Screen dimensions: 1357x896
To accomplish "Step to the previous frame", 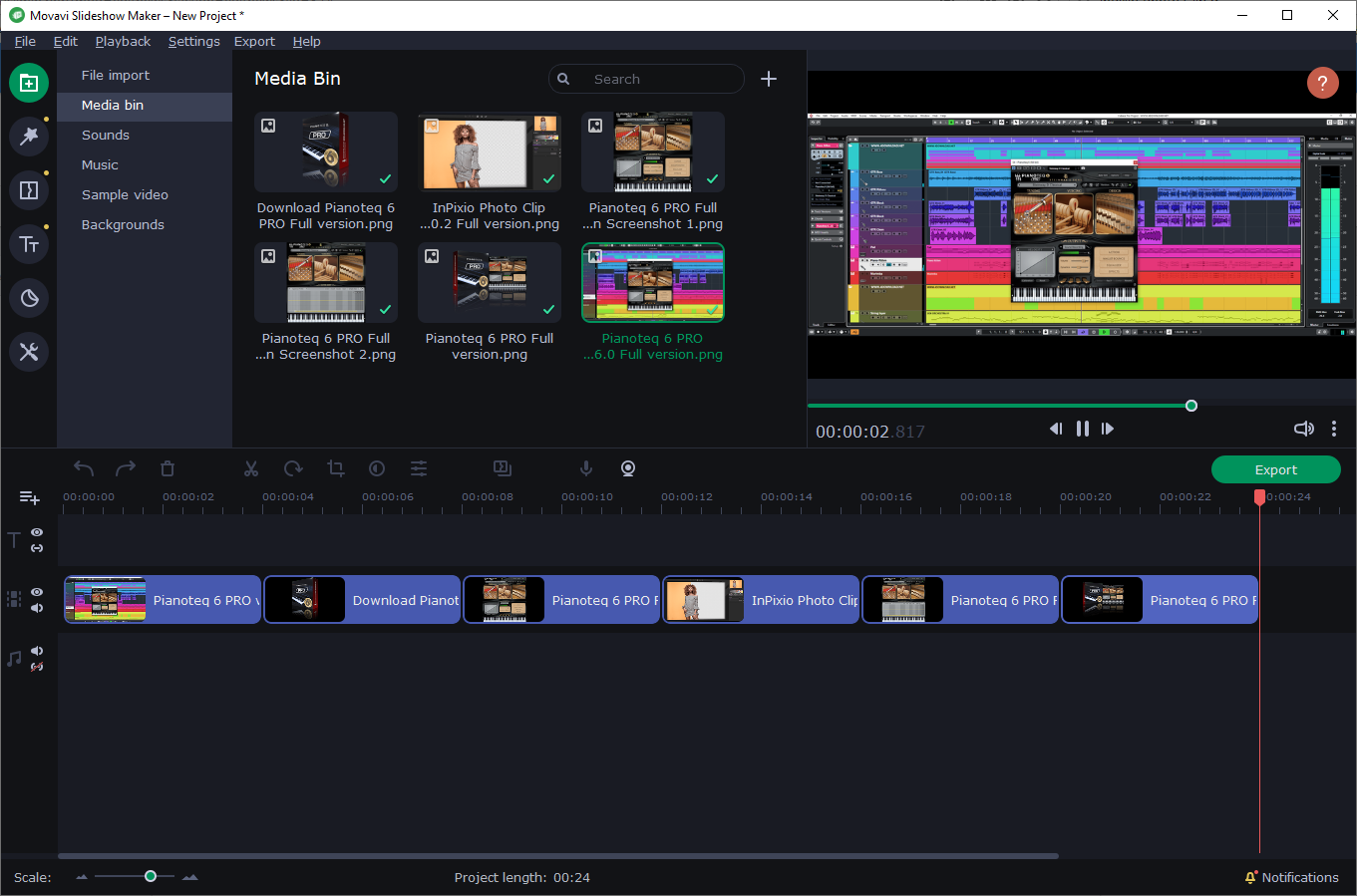I will click(x=1056, y=429).
